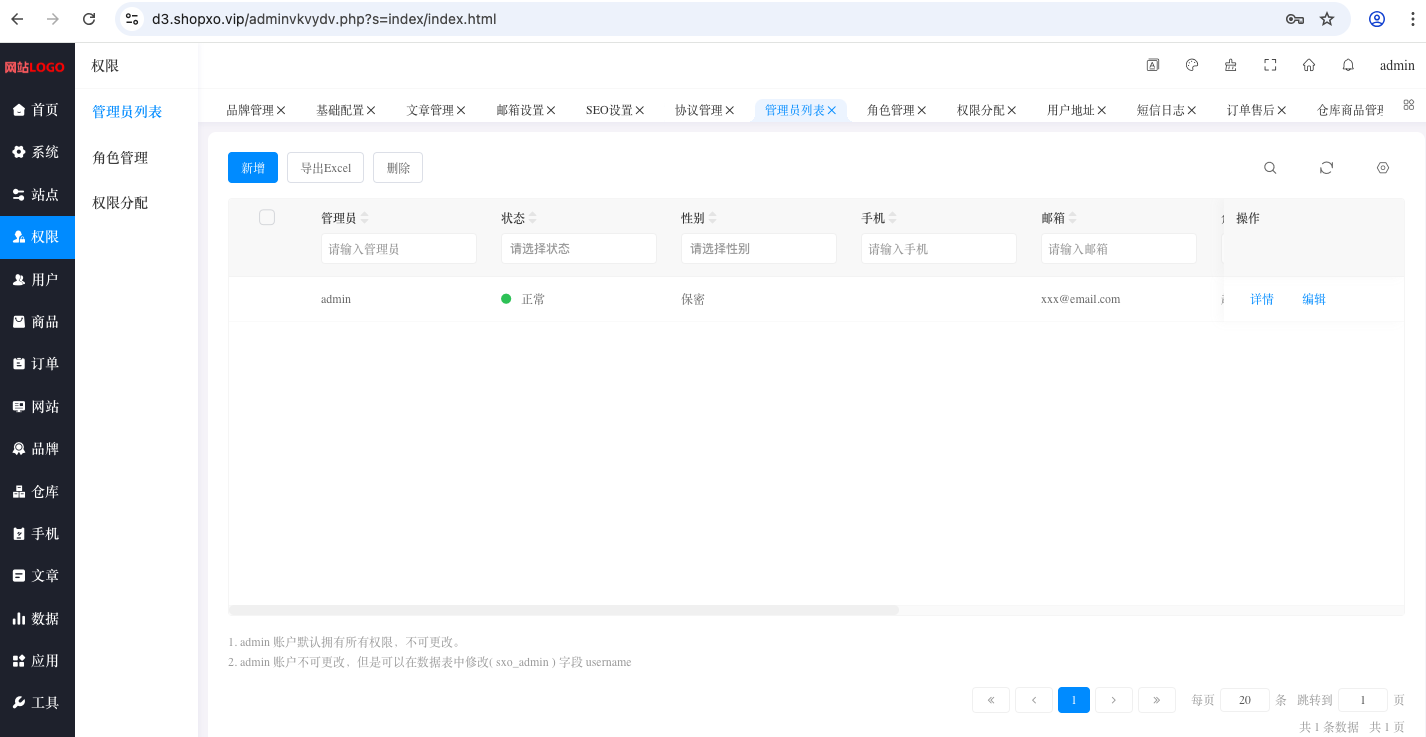Select 角色管理 in submenu
Screen dimensions: 1426x737
pyautogui.click(x=120, y=158)
